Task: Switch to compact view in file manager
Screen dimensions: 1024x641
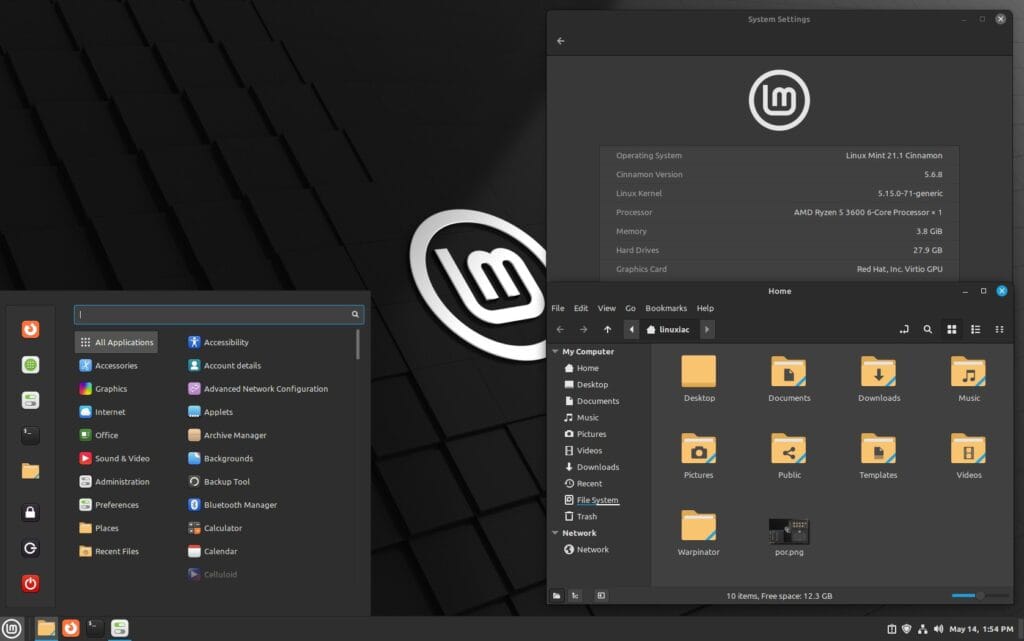Action: [1000, 329]
